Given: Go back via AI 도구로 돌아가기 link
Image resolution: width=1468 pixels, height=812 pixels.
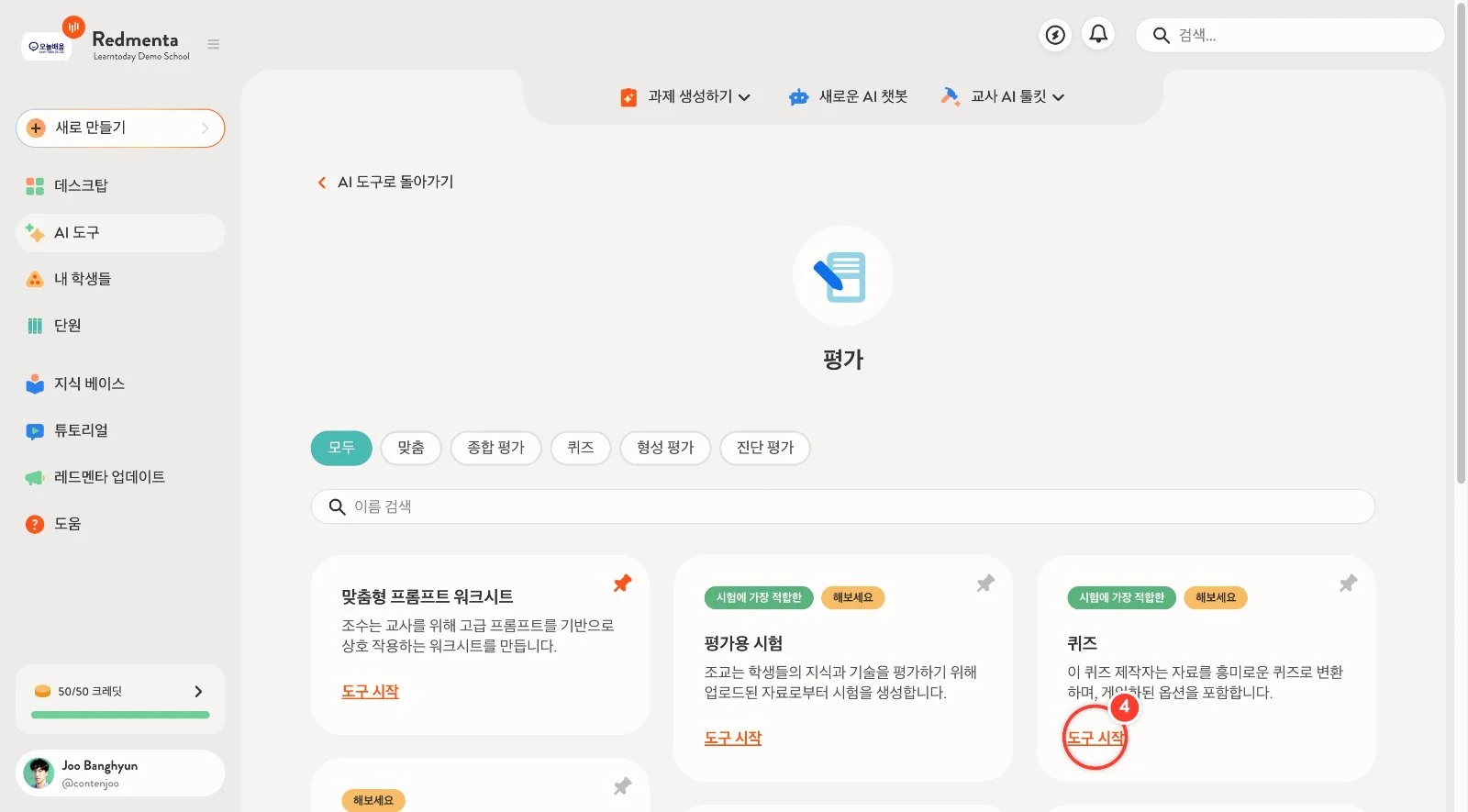Looking at the screenshot, I should [x=395, y=183].
